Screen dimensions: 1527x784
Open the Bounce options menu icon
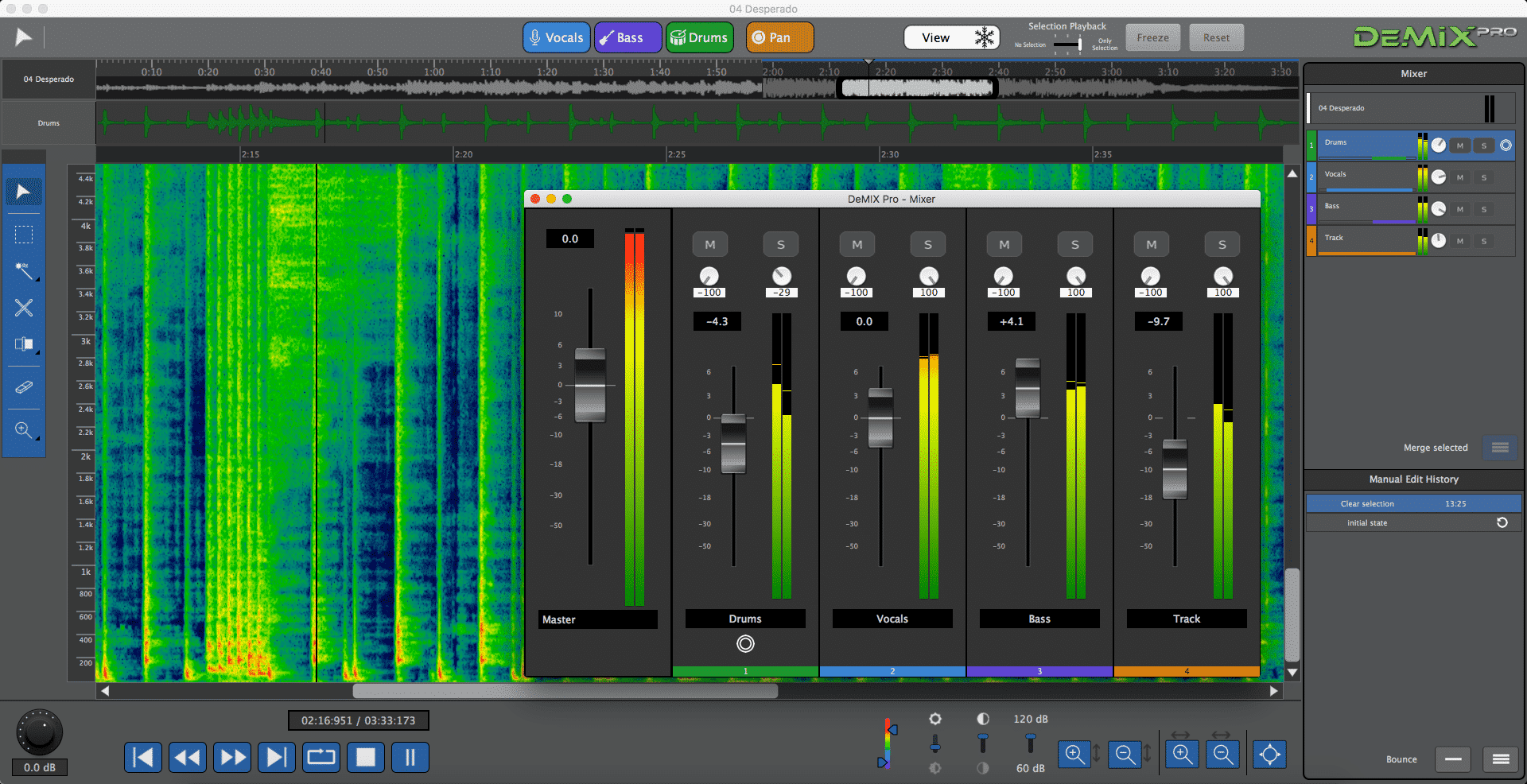pyautogui.click(x=1500, y=759)
